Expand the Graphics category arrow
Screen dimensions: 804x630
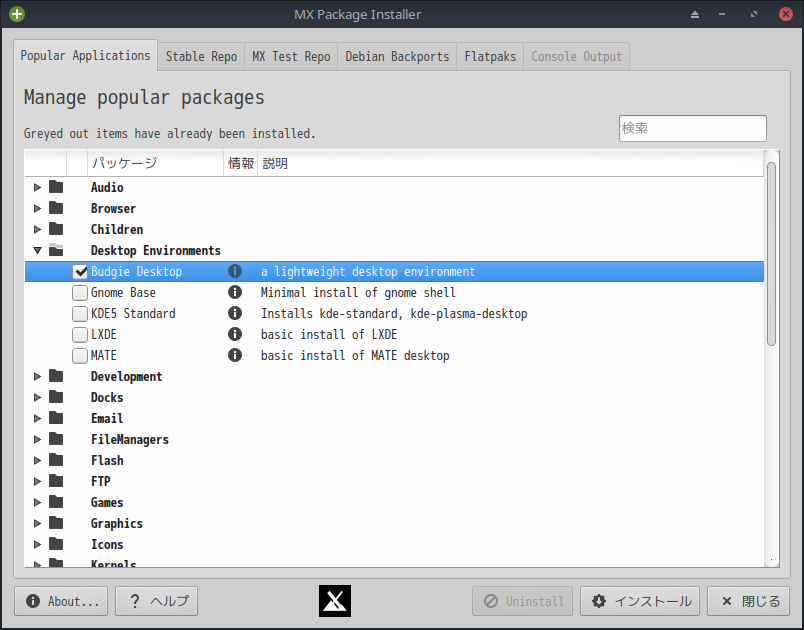pyautogui.click(x=37, y=523)
